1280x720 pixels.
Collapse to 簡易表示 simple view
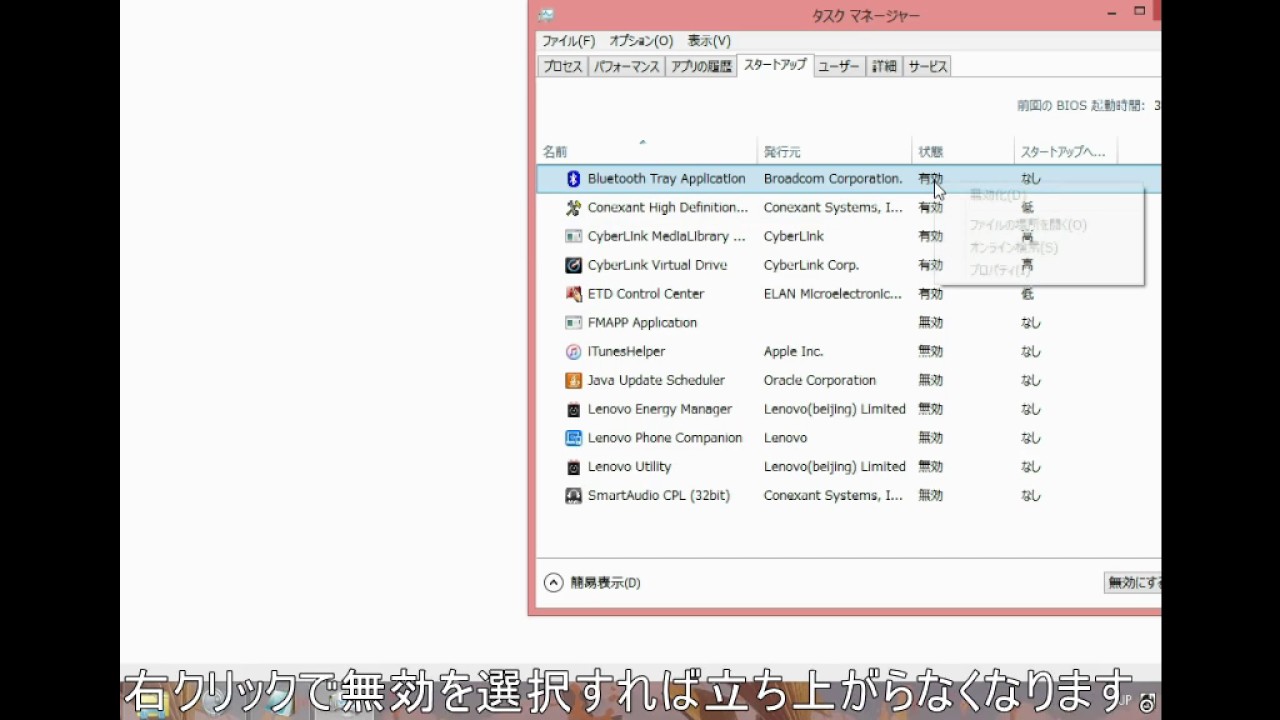pyautogui.click(x=592, y=583)
